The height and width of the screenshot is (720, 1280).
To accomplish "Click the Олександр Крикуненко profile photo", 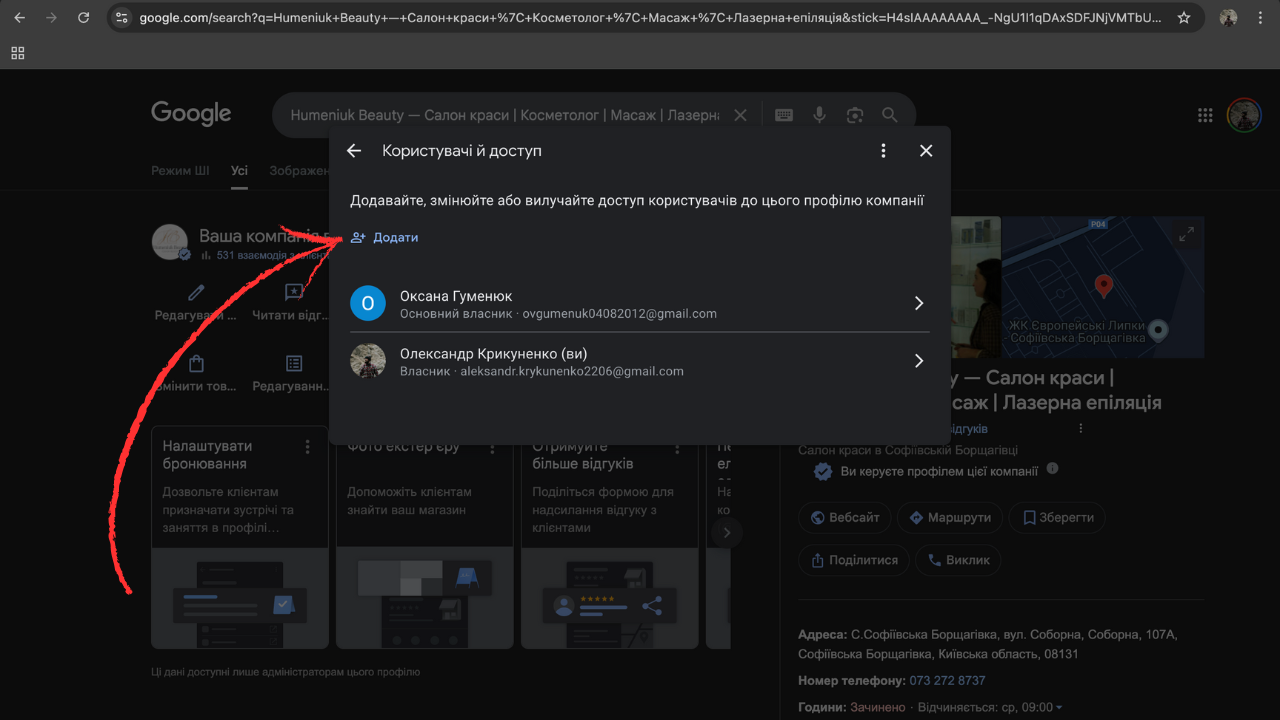I will click(368, 361).
